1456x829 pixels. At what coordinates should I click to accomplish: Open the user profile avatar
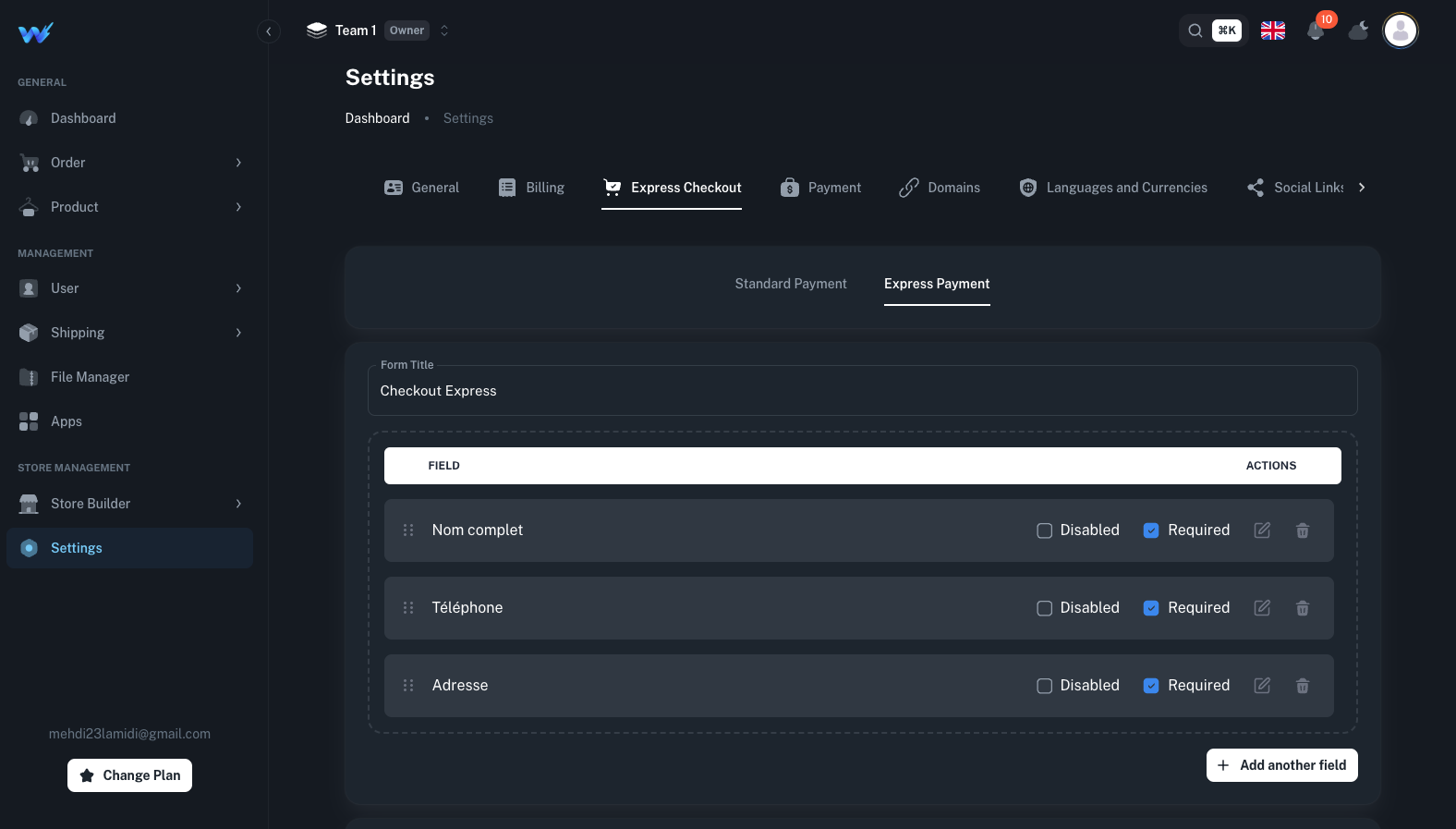tap(1400, 30)
